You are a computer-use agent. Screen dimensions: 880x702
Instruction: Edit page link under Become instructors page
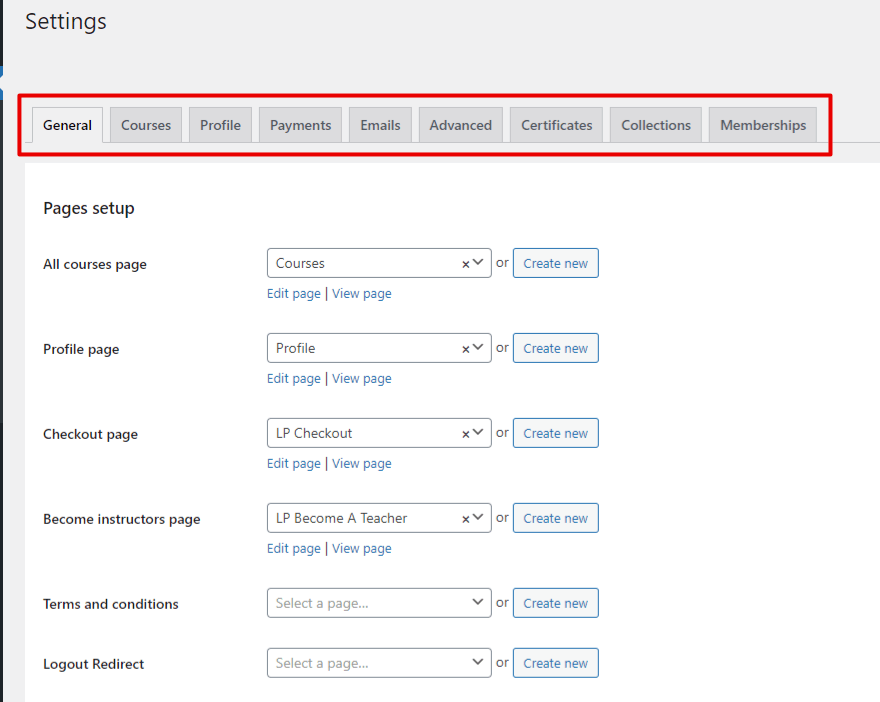pyautogui.click(x=294, y=549)
